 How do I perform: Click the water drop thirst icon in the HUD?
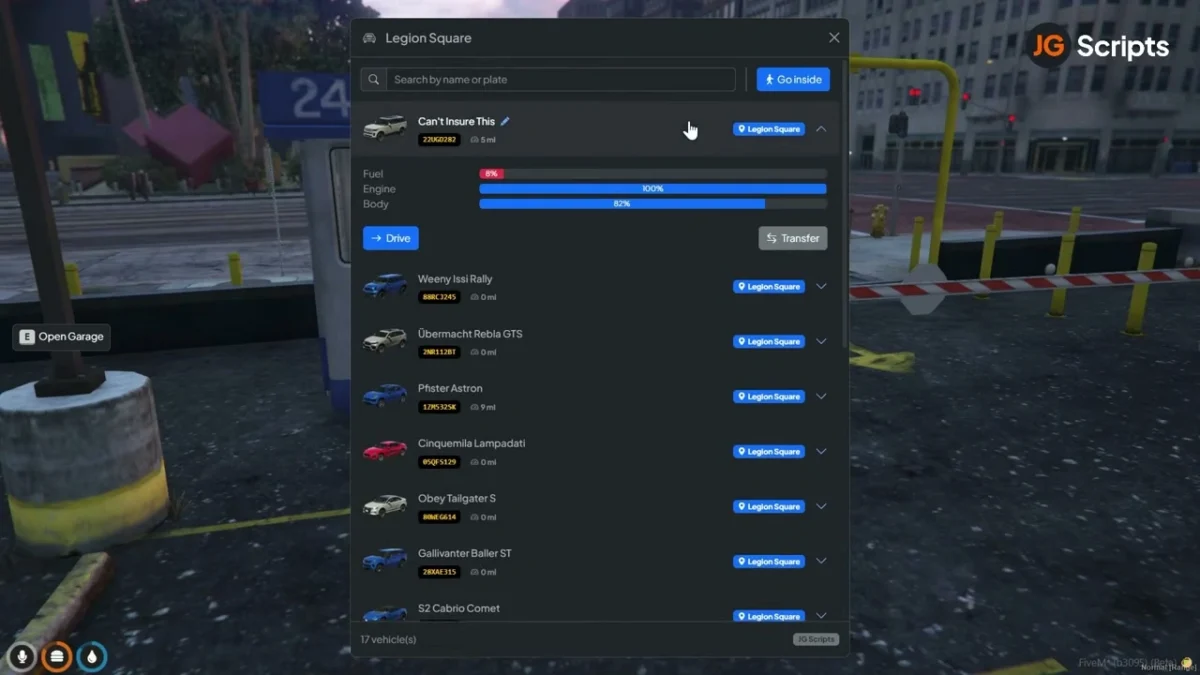(x=93, y=656)
